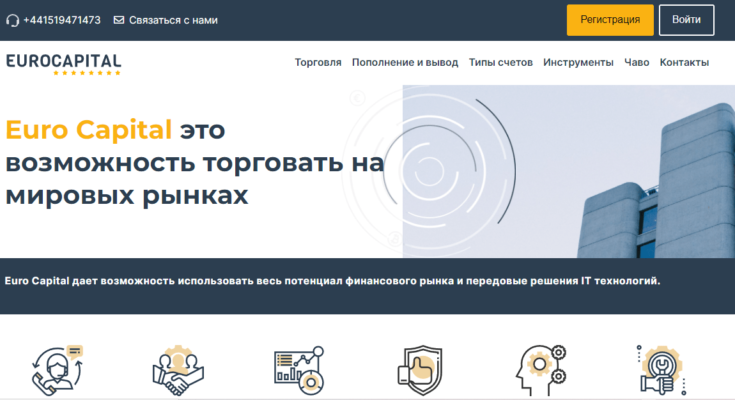The image size is (735, 400).
Task: Click the banner text "Euro Capital дает возможность"
Action: pos(90,281)
